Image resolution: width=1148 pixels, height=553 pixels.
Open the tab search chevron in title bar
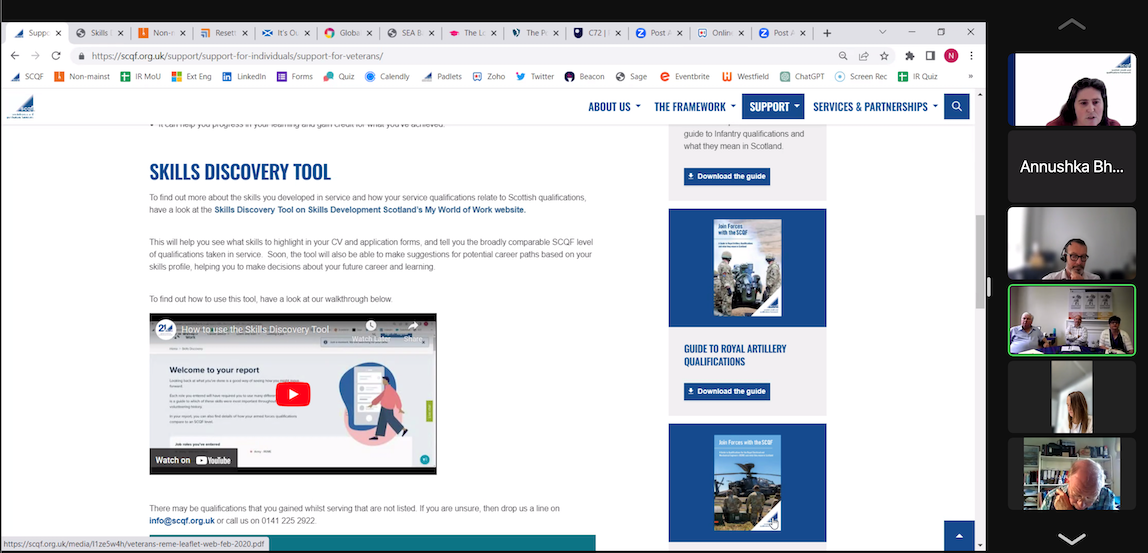[882, 32]
